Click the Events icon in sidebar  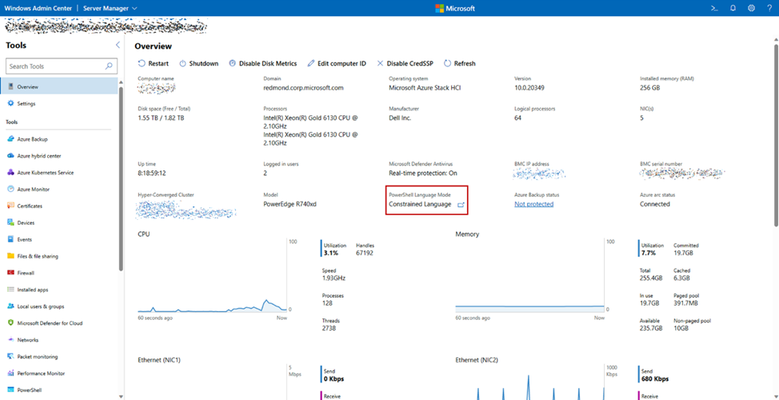[x=10, y=239]
